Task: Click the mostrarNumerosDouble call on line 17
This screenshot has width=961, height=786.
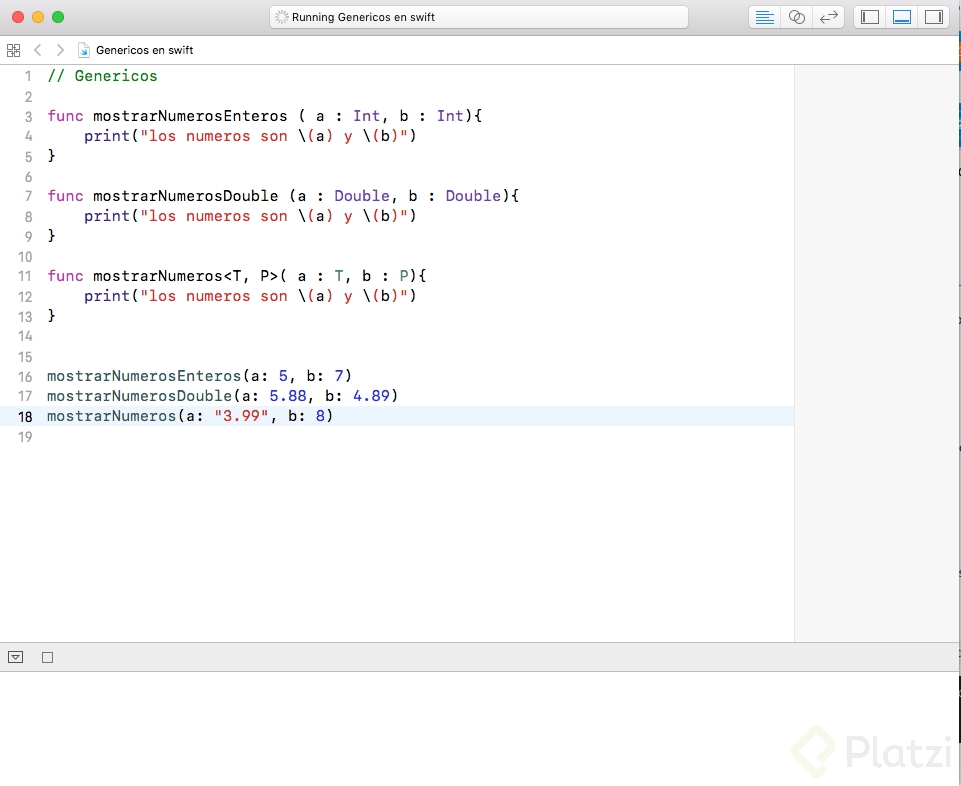Action: tap(222, 396)
